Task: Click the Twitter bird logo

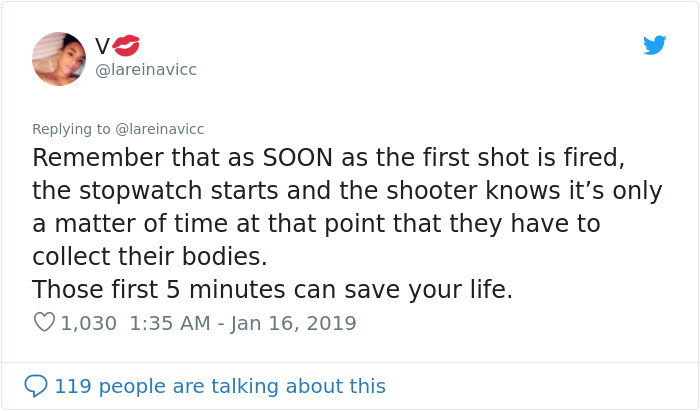Action: tap(654, 45)
